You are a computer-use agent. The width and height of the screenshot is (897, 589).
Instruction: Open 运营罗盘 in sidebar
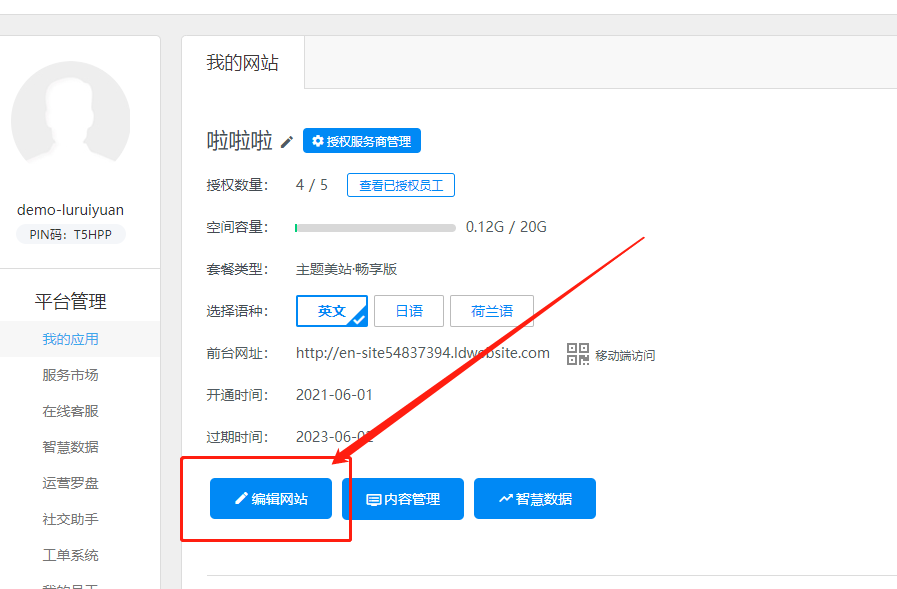point(70,483)
